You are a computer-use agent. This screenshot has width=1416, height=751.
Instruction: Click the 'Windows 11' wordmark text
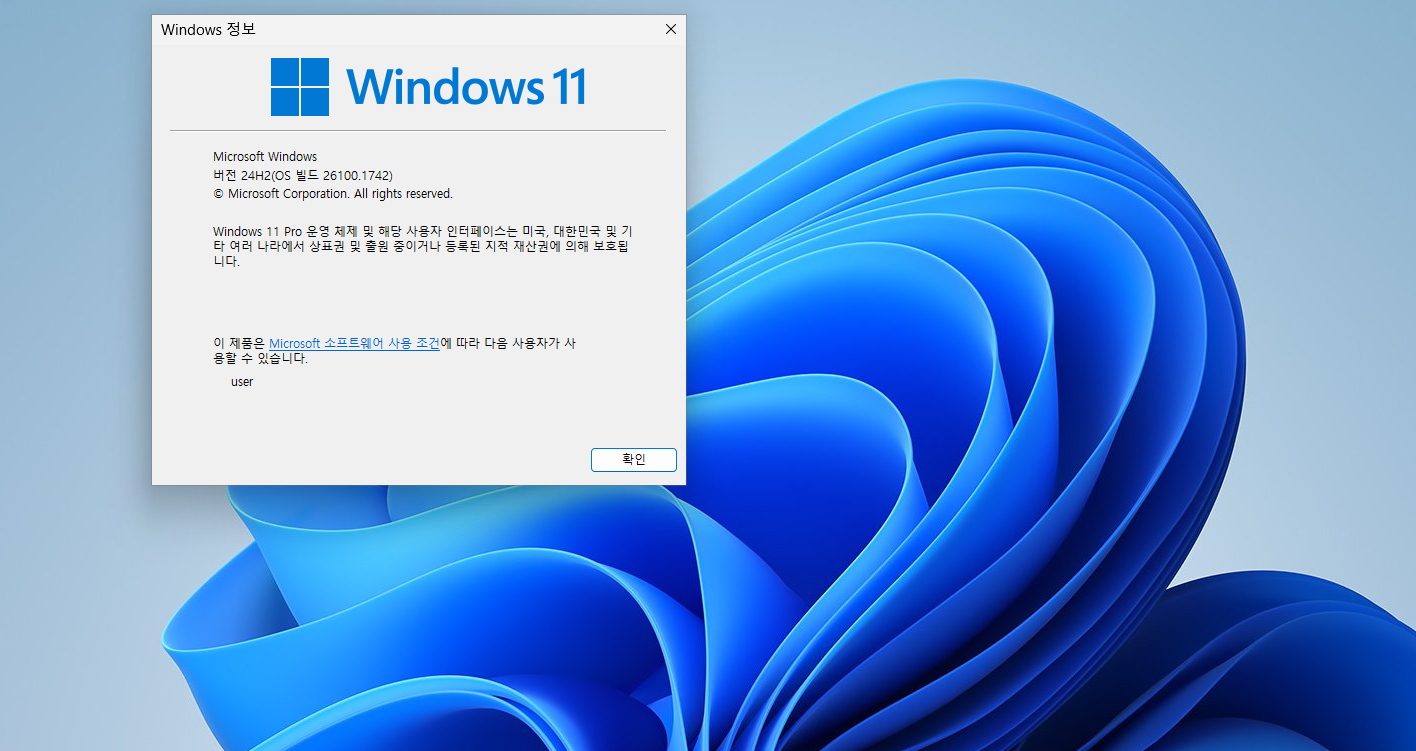pos(466,87)
